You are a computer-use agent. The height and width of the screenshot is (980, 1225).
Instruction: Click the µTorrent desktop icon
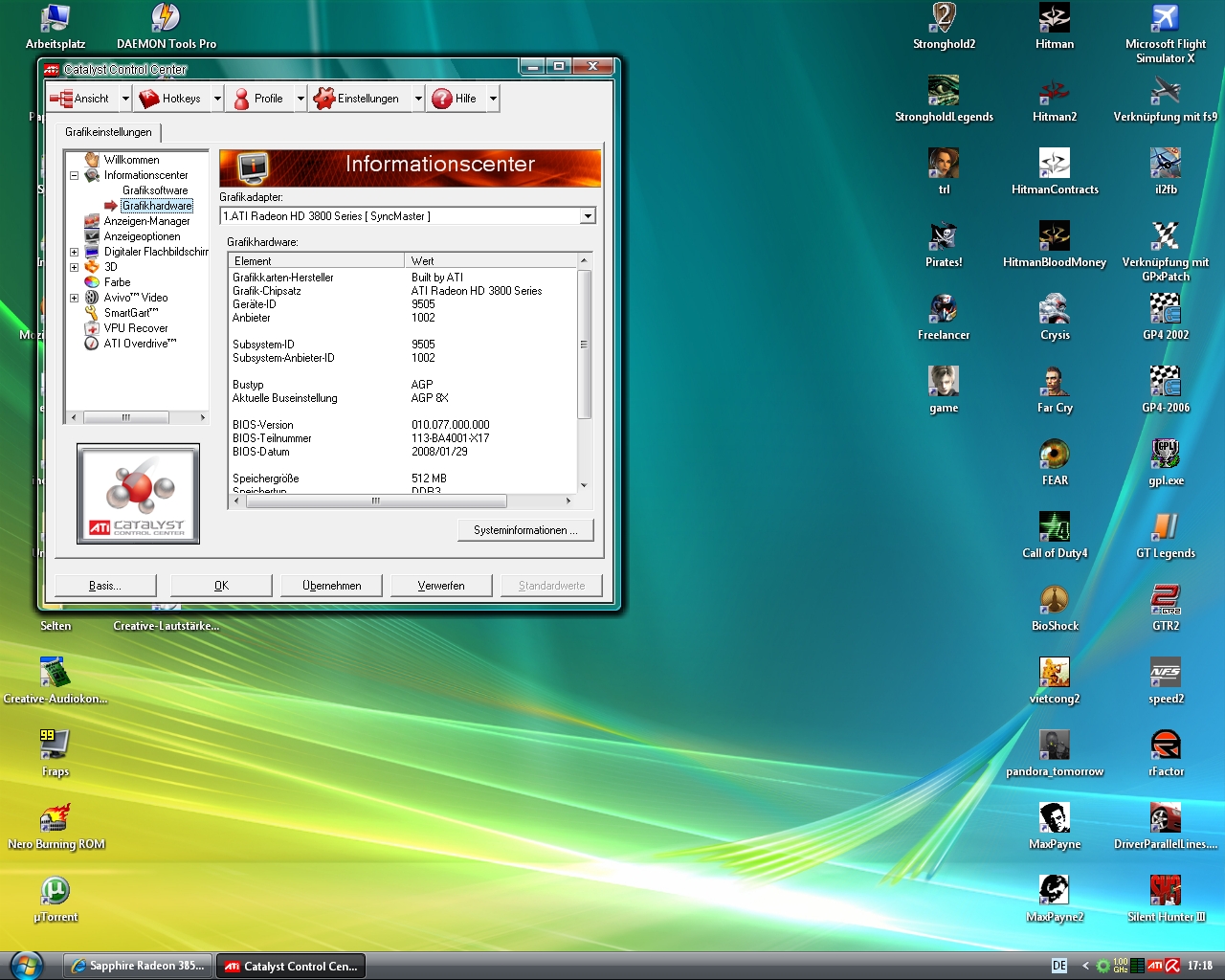[56, 900]
